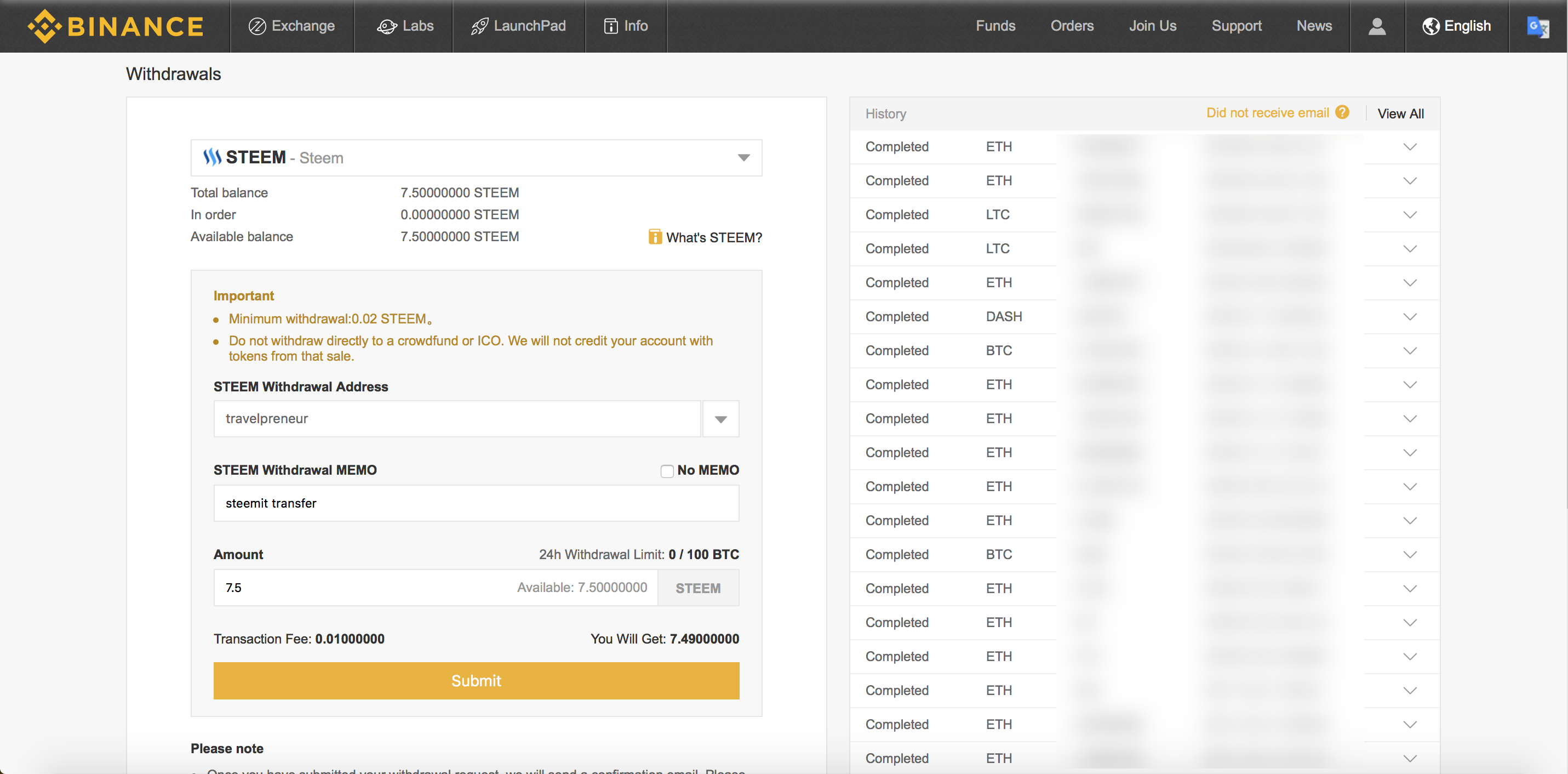Go to the Funds menu
The image size is (1568, 774).
[995, 26]
